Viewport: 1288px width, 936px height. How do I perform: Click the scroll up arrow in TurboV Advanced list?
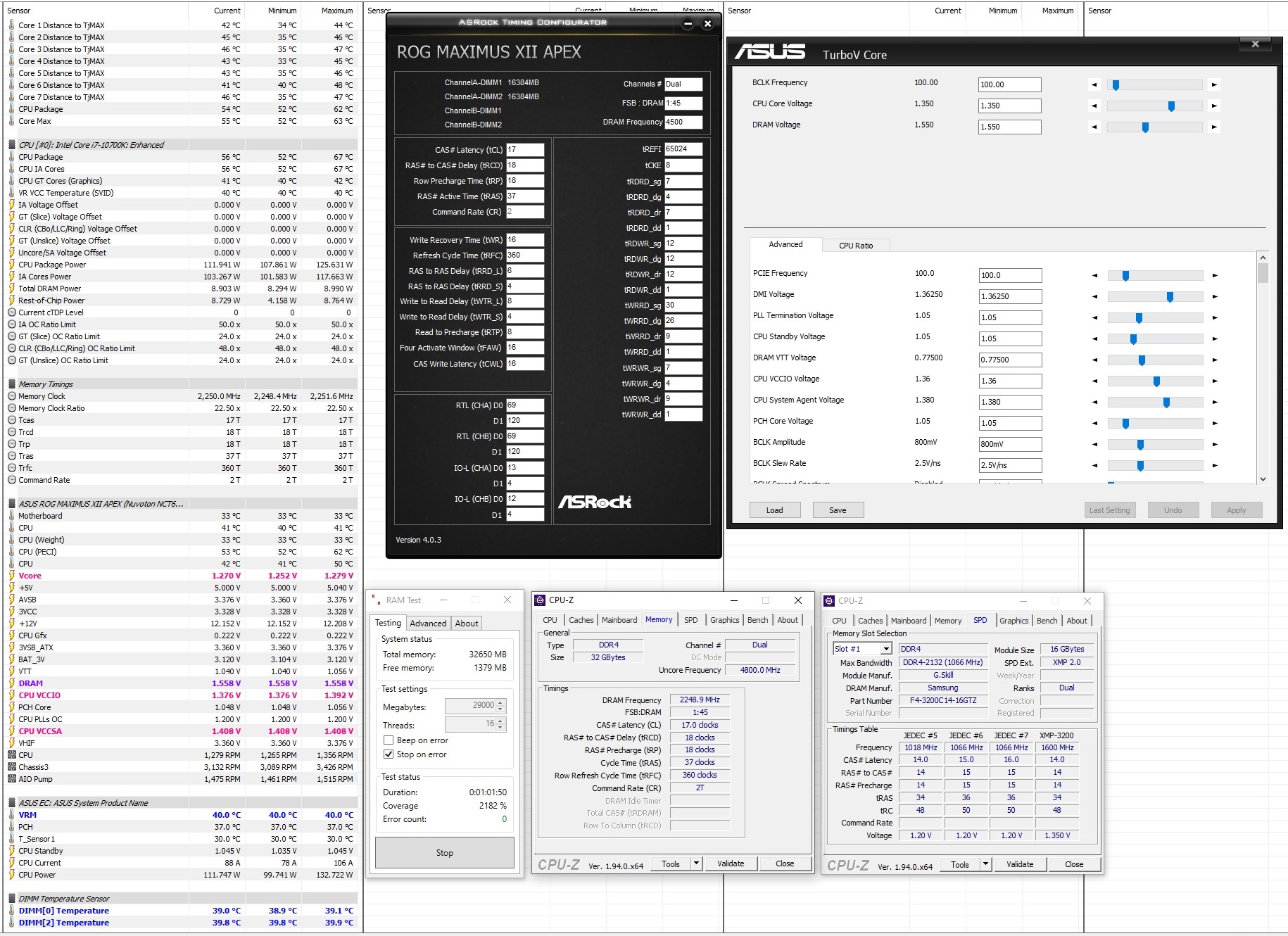[x=1263, y=258]
